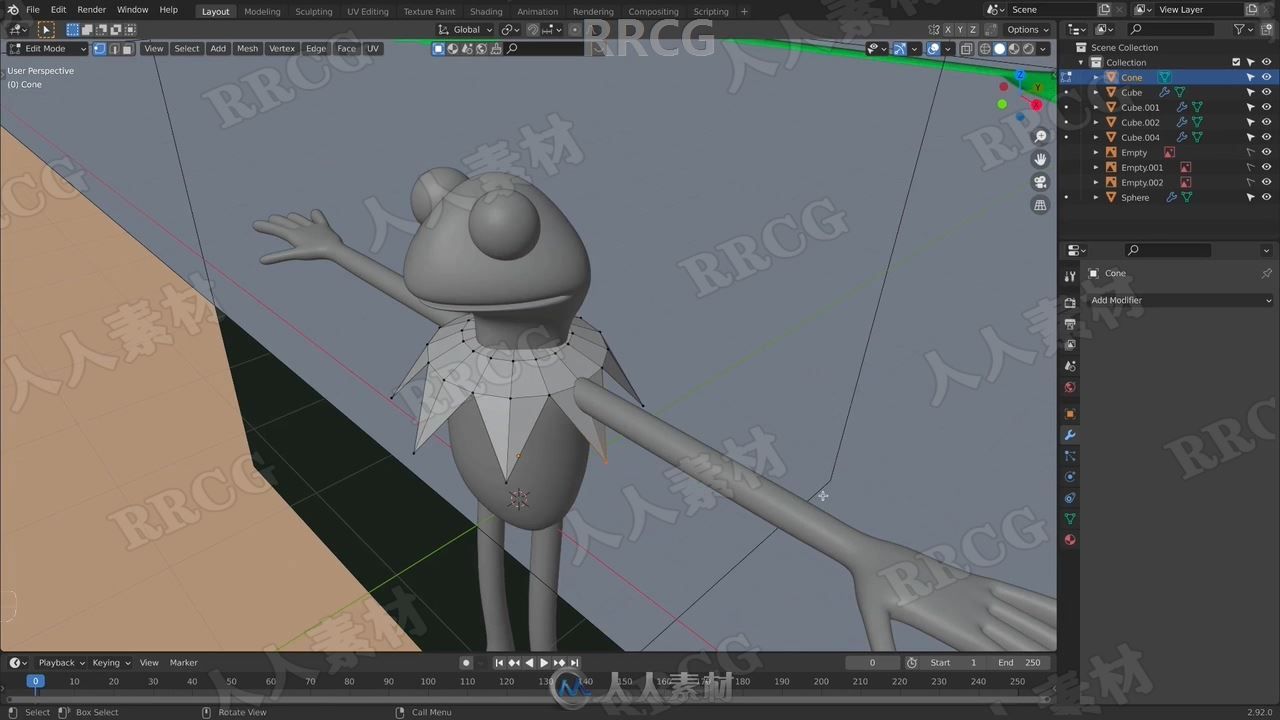Open the Object properties tab

(x=1070, y=414)
